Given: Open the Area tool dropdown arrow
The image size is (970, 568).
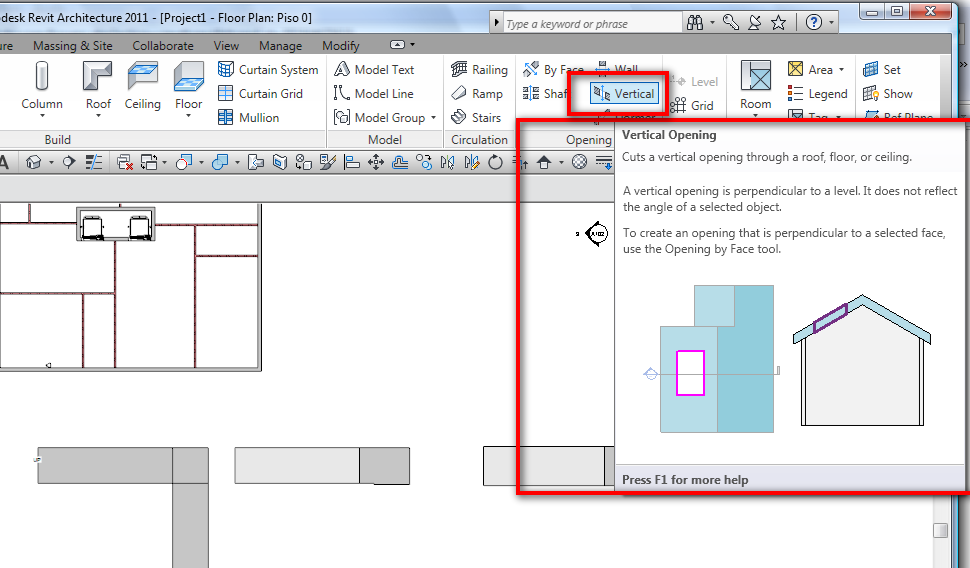Looking at the screenshot, I should 841,69.
